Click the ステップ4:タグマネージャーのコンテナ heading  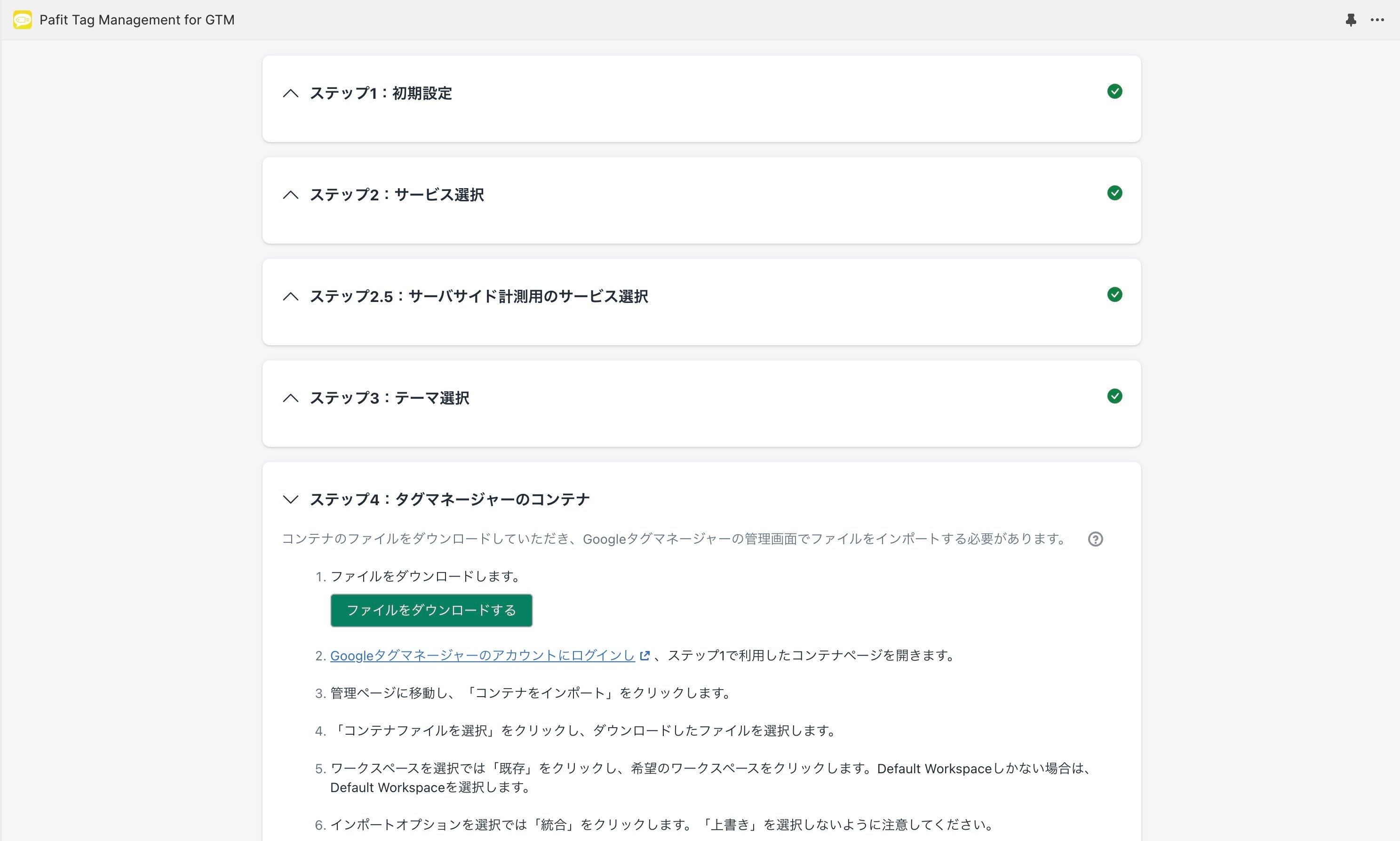click(449, 499)
